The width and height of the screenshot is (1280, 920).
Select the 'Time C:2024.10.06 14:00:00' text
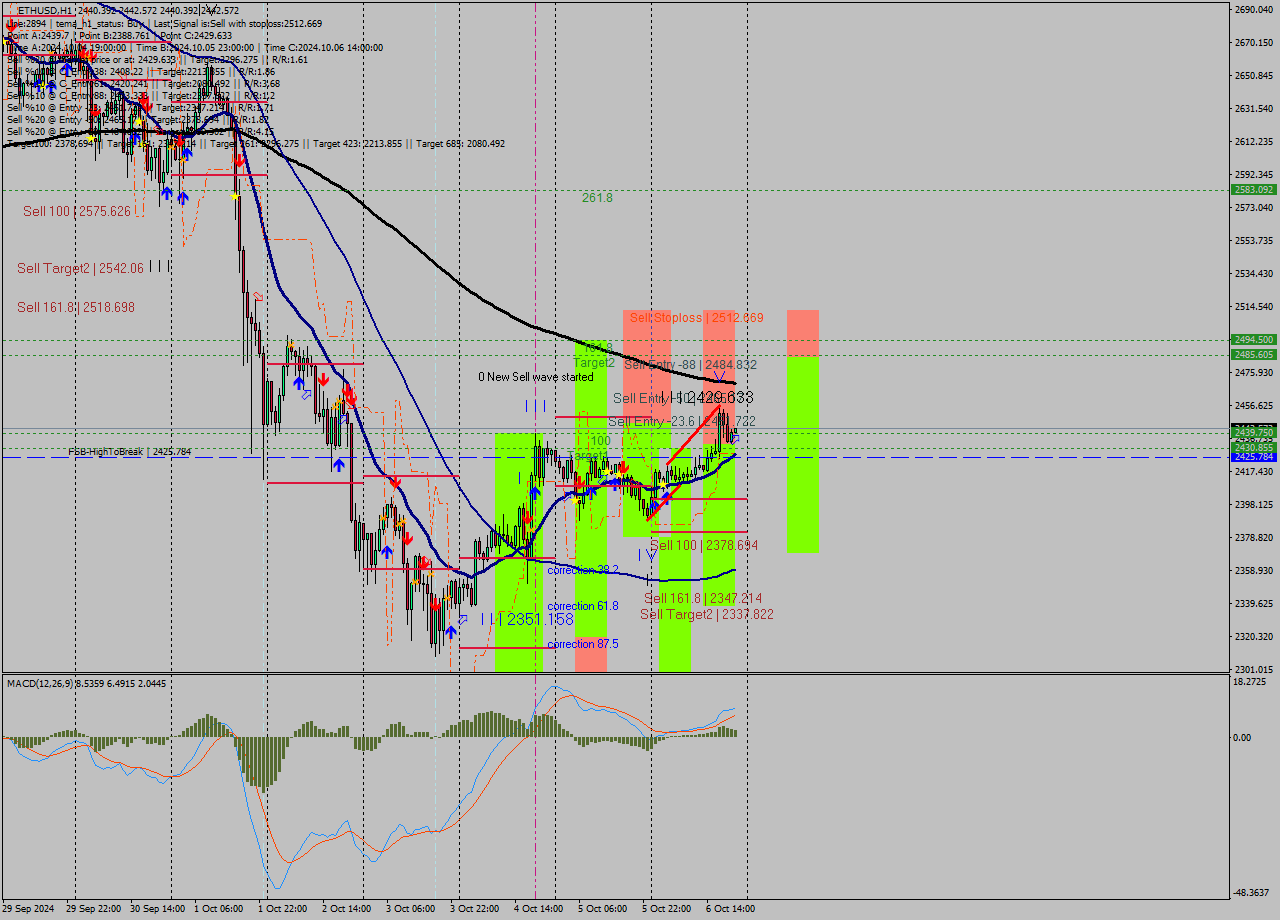pyautogui.click(x=324, y=47)
